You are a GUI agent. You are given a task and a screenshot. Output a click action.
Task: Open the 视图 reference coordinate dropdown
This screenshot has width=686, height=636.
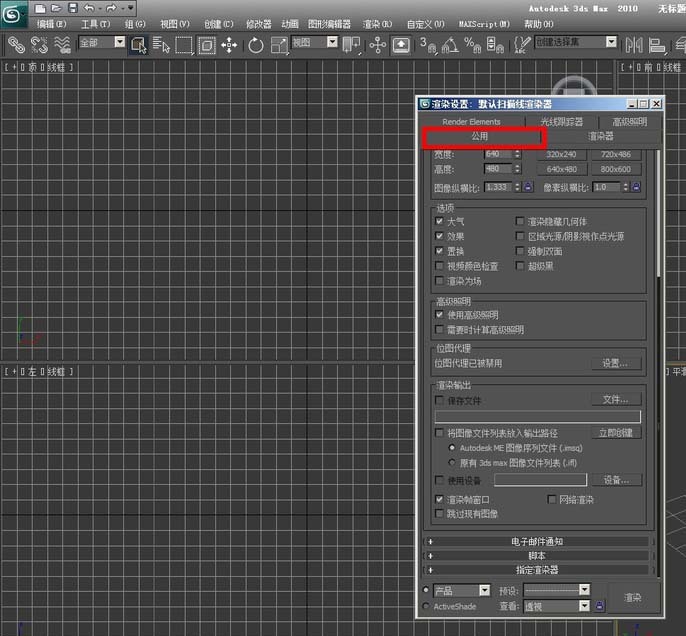332,42
